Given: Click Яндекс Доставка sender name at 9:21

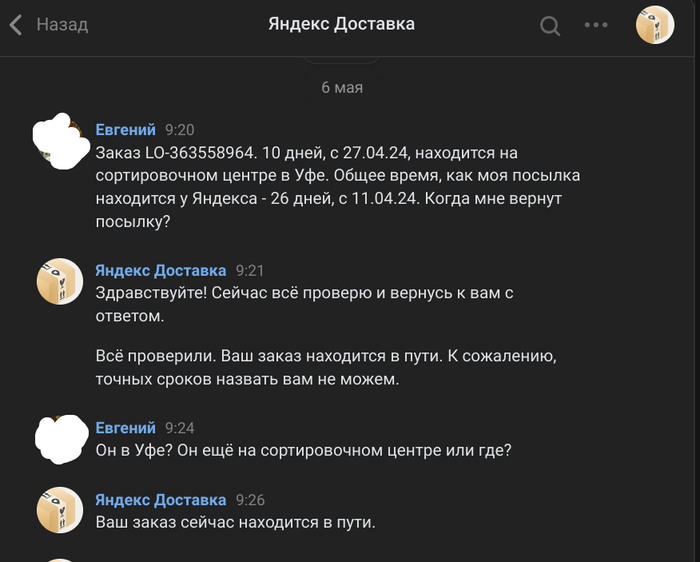Looking at the screenshot, I should [x=160, y=270].
